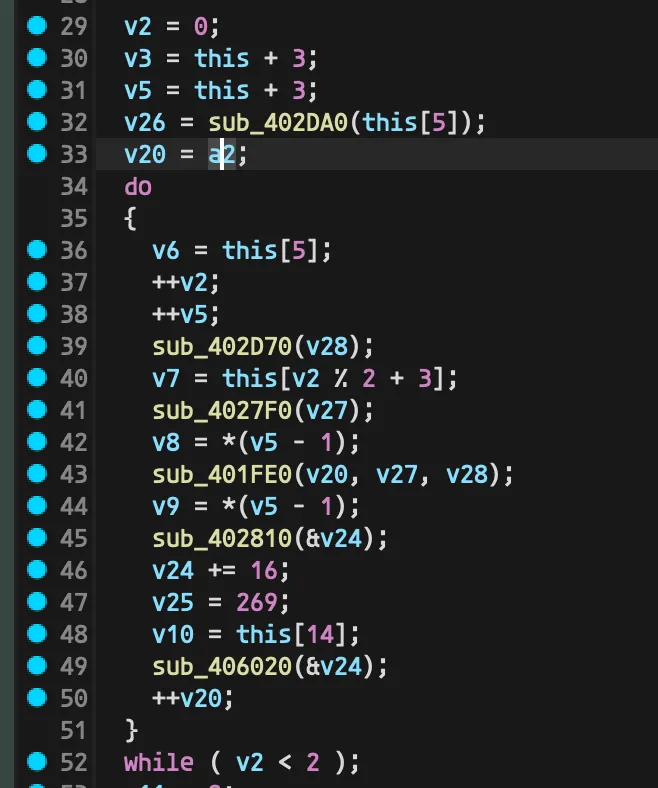Click line number 34 in the gutter
Screen dimensions: 658x788
pos(74,186)
